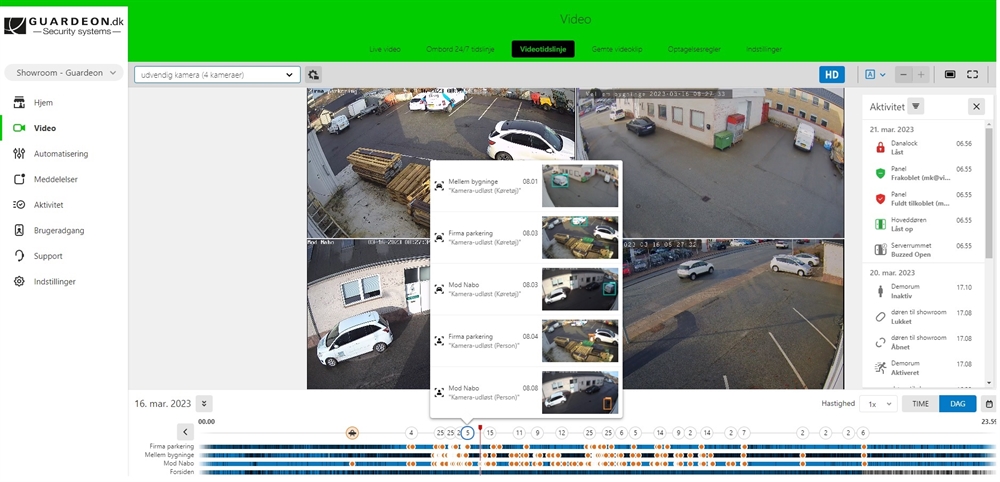This screenshot has width=1000, height=482.
Task: Click the 4-event cluster on timeline
Action: [411, 433]
